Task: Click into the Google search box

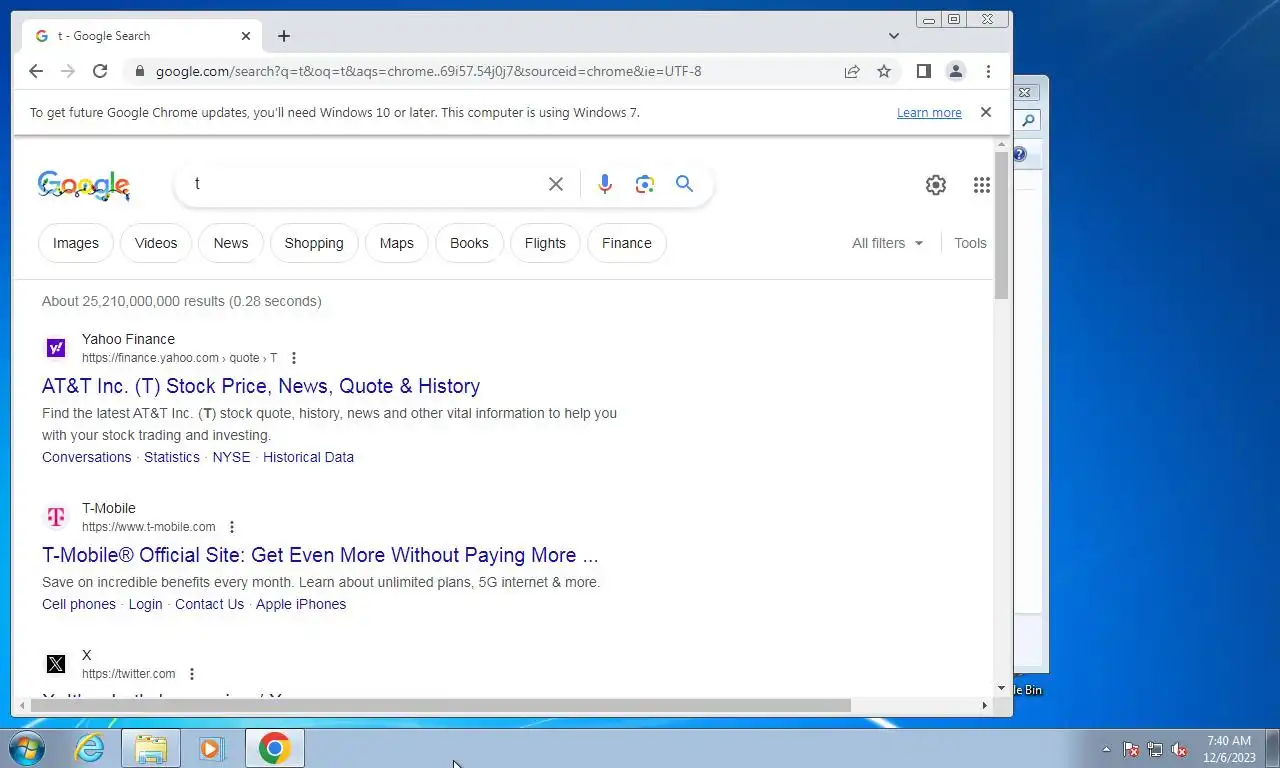Action: (x=365, y=184)
